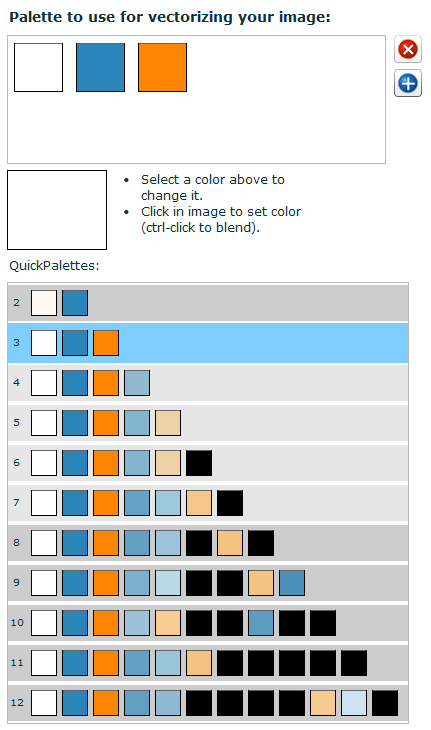Choose the 9-color QuickPalette row
The width and height of the screenshot is (431, 730).
208,583
